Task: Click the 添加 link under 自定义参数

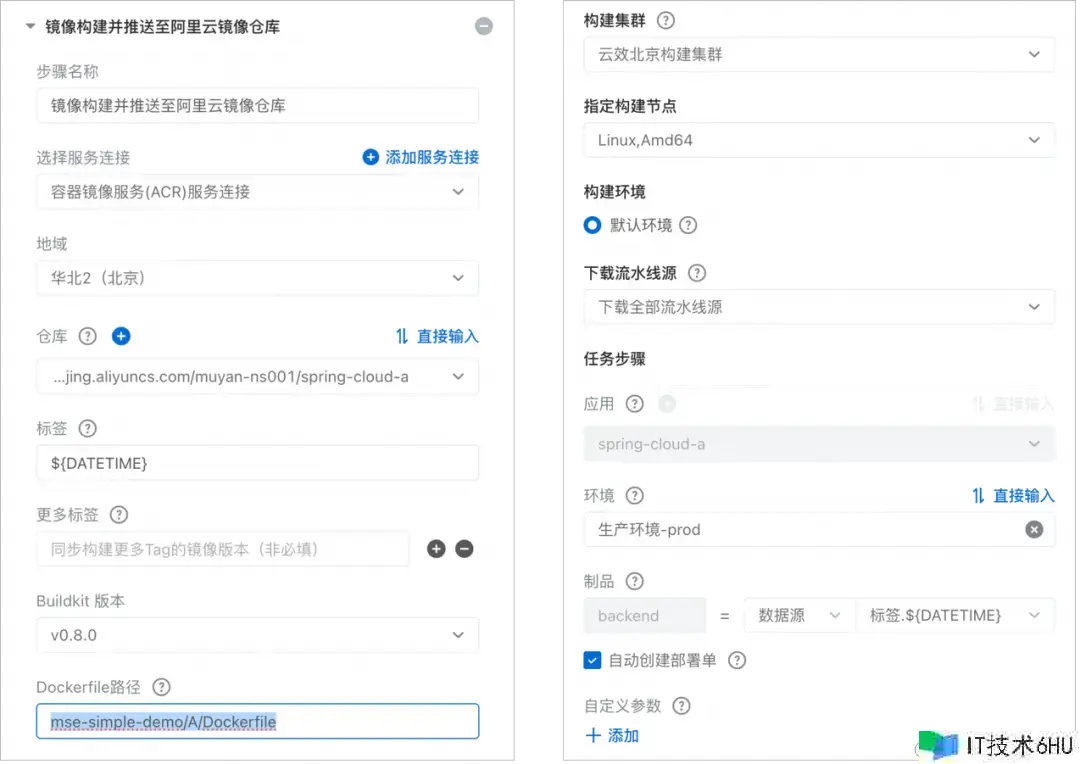Action: (x=612, y=736)
